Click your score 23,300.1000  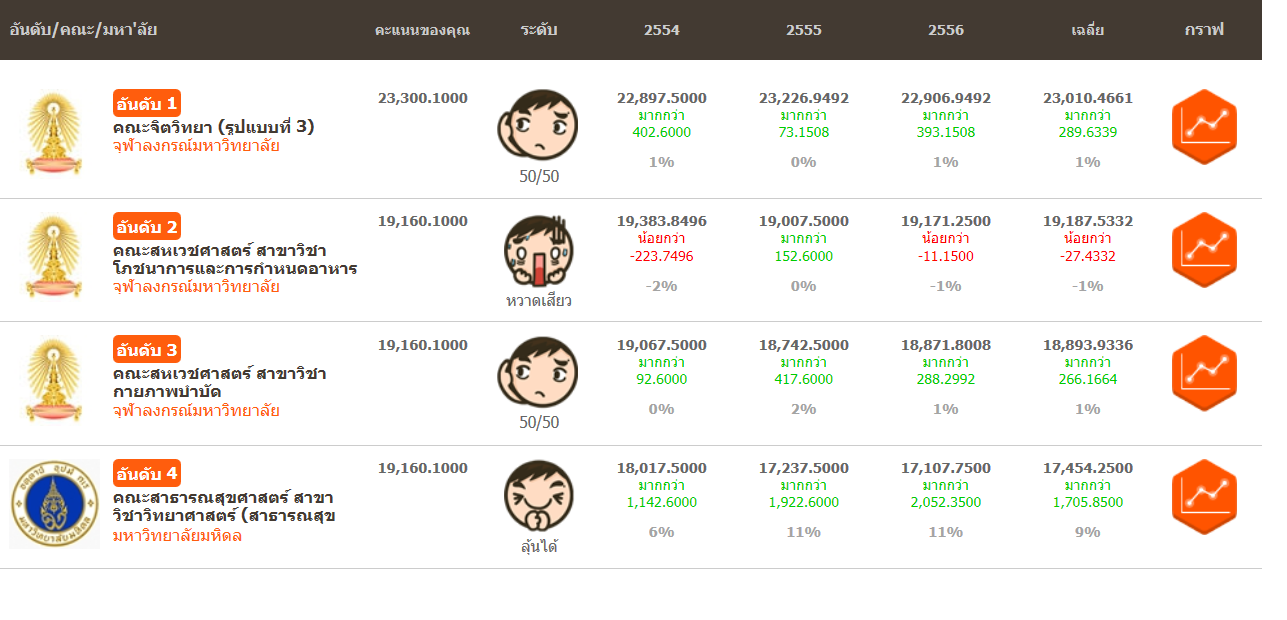pos(423,98)
